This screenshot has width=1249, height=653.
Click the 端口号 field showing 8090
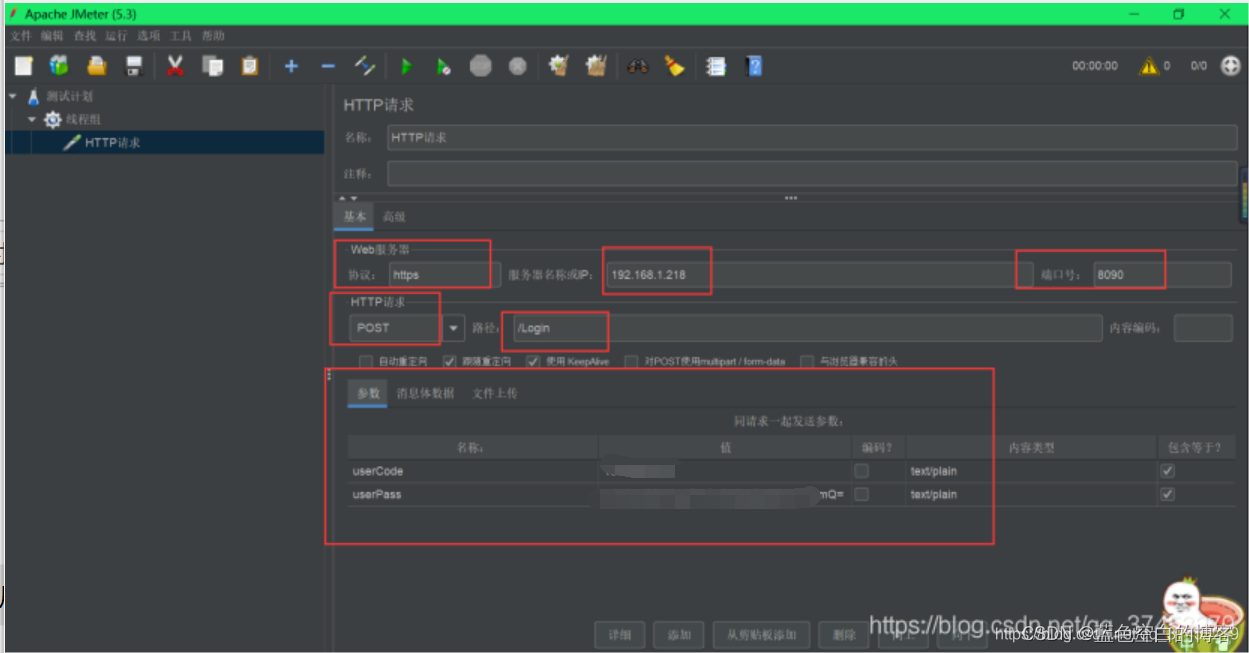(1161, 274)
